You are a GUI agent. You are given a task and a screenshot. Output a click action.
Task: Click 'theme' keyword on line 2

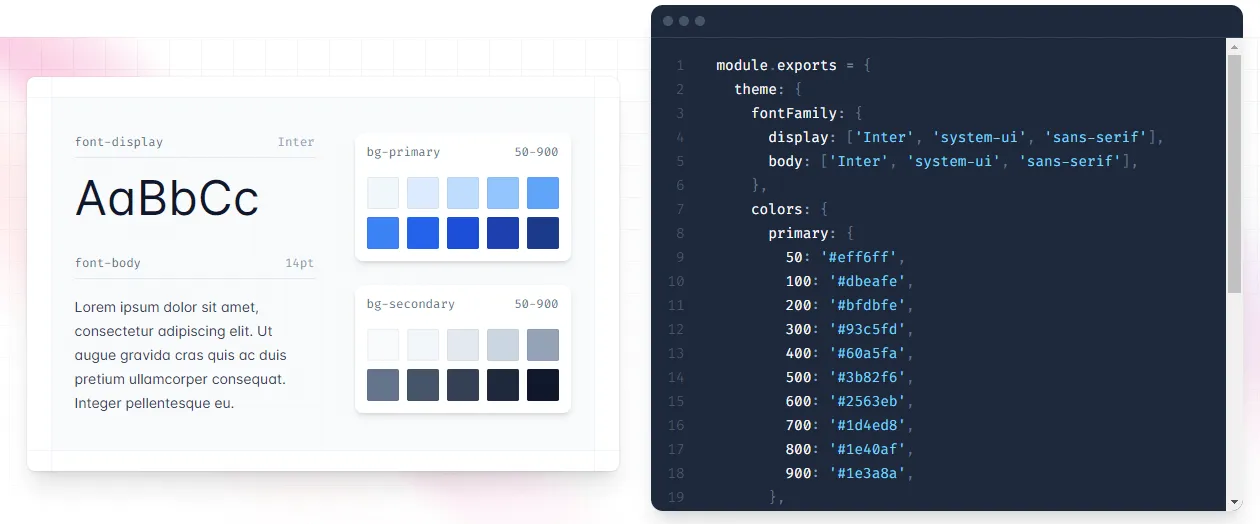755,89
